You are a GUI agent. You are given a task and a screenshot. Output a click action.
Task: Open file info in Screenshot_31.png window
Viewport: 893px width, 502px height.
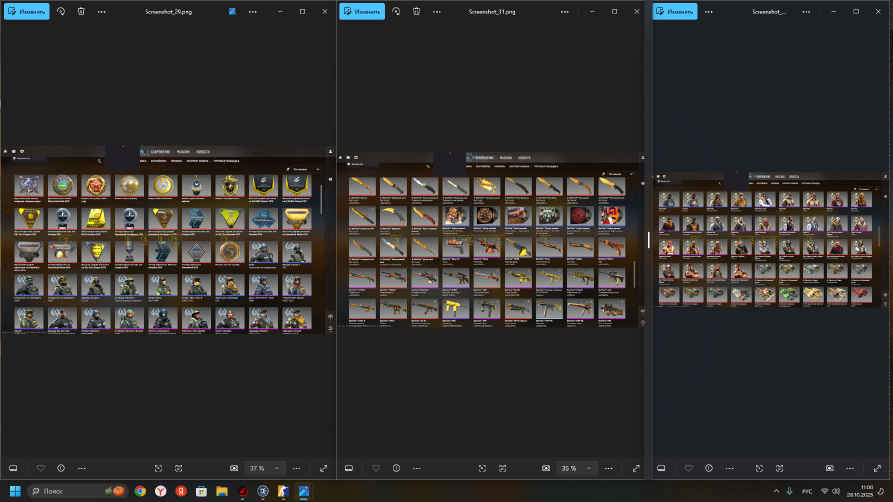click(x=396, y=468)
